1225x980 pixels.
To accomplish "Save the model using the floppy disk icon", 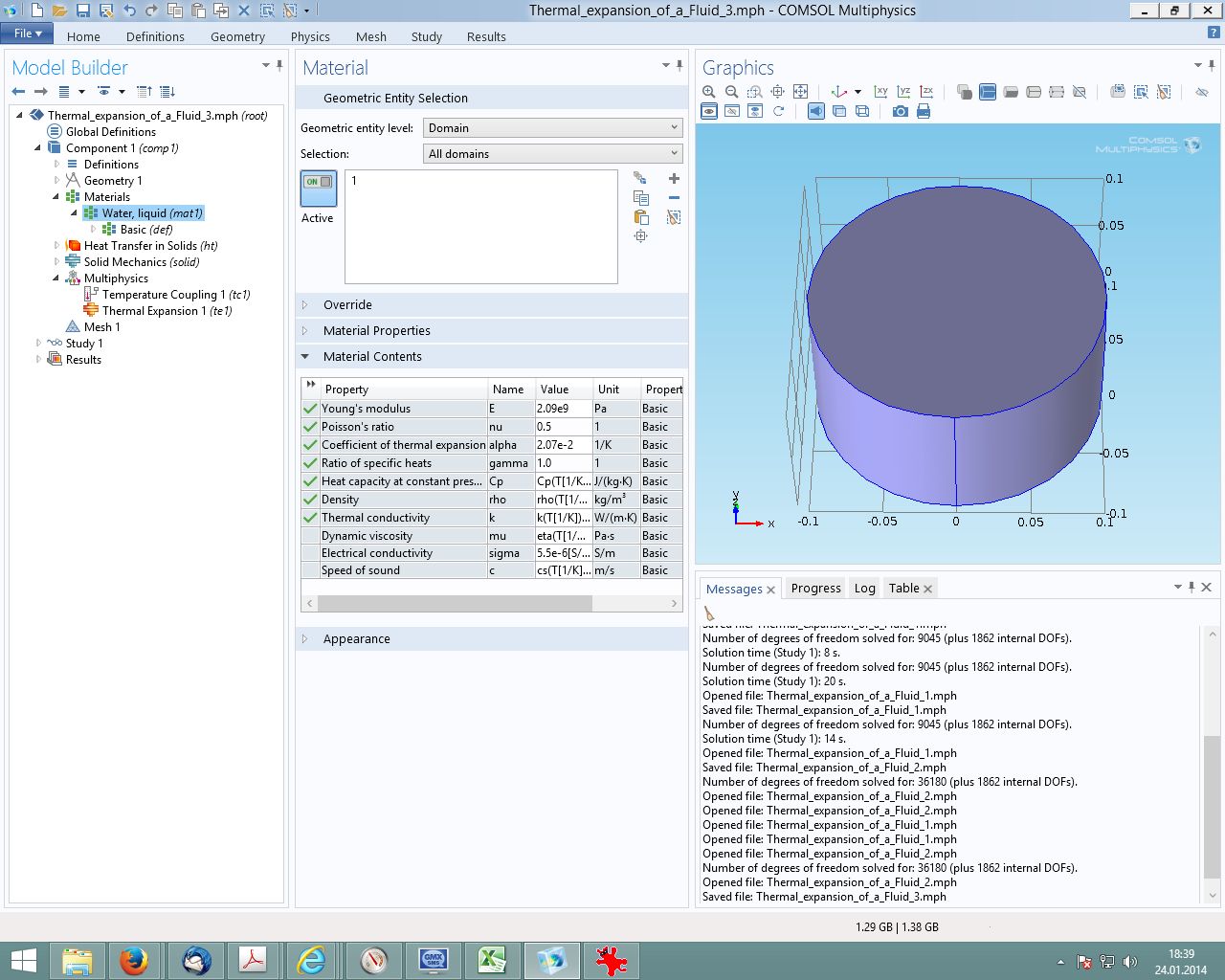I will (83, 11).
